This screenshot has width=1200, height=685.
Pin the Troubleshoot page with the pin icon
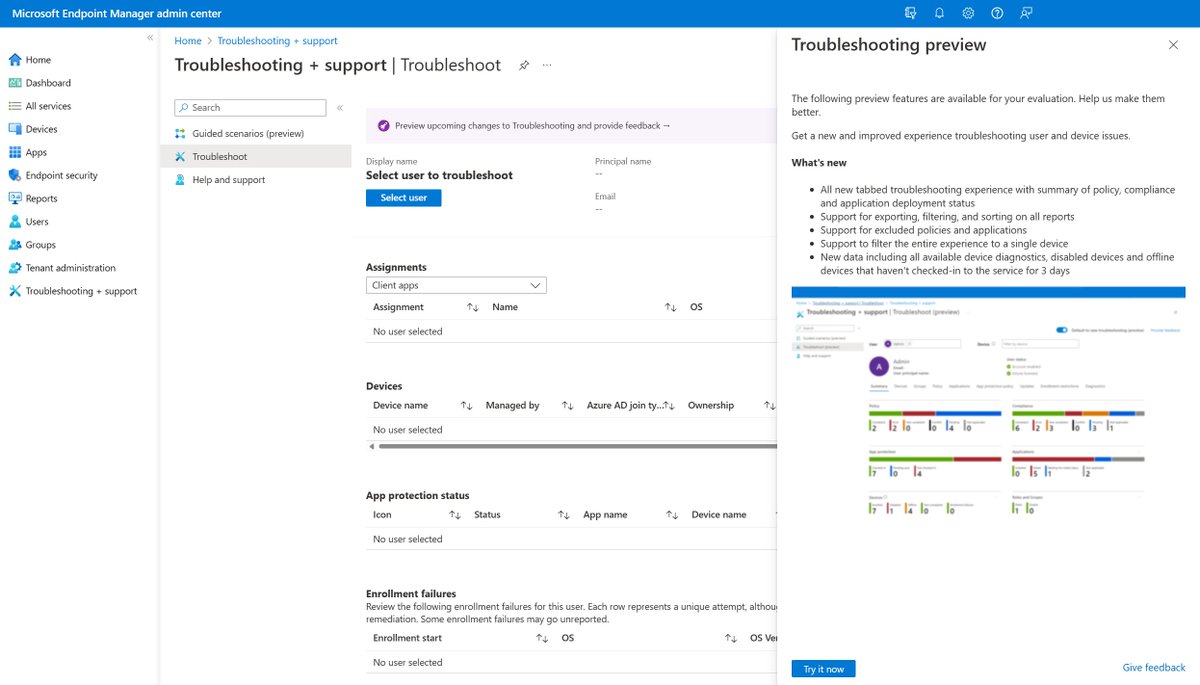click(523, 65)
